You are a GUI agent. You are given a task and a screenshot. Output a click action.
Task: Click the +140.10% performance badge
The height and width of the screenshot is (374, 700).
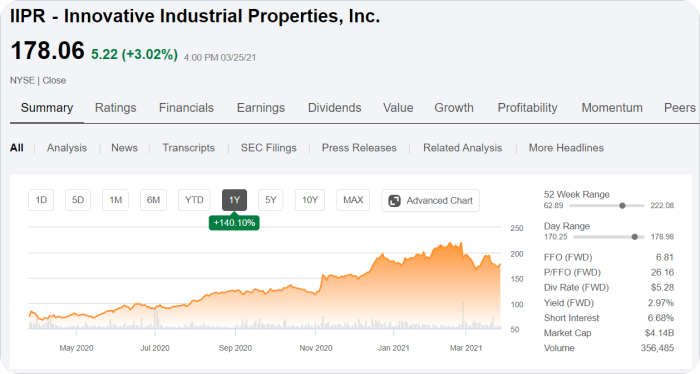coord(234,223)
